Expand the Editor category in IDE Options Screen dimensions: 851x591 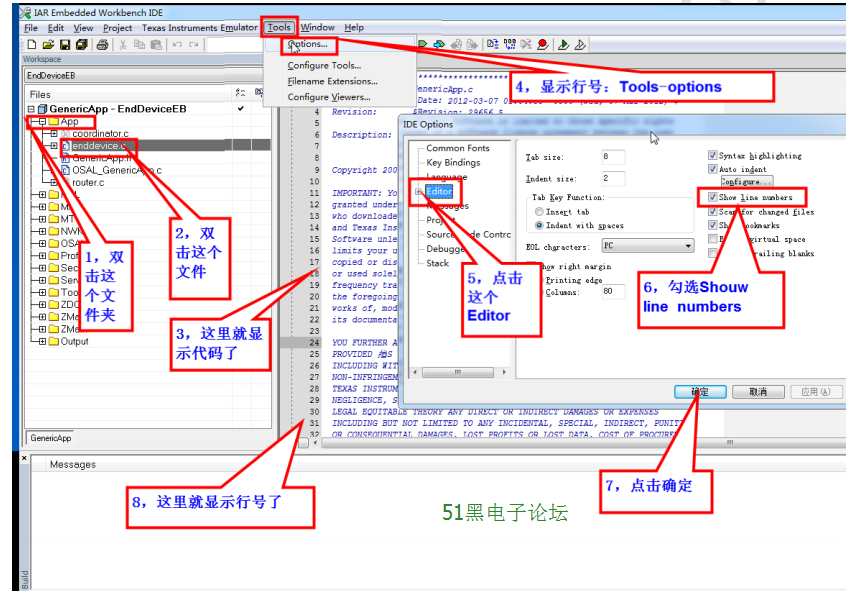418,192
